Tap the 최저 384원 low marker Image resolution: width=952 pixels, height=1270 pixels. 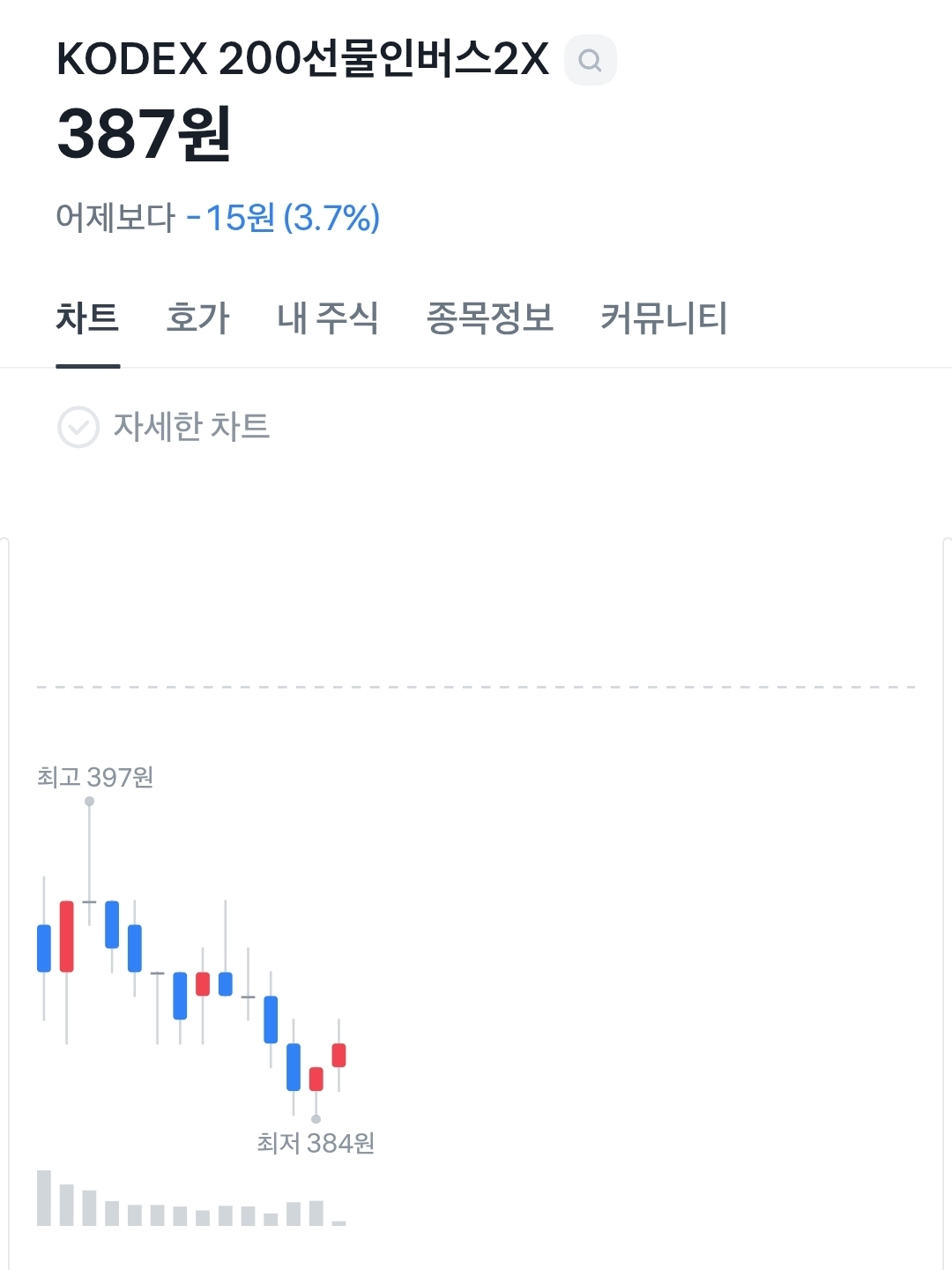tap(316, 1143)
